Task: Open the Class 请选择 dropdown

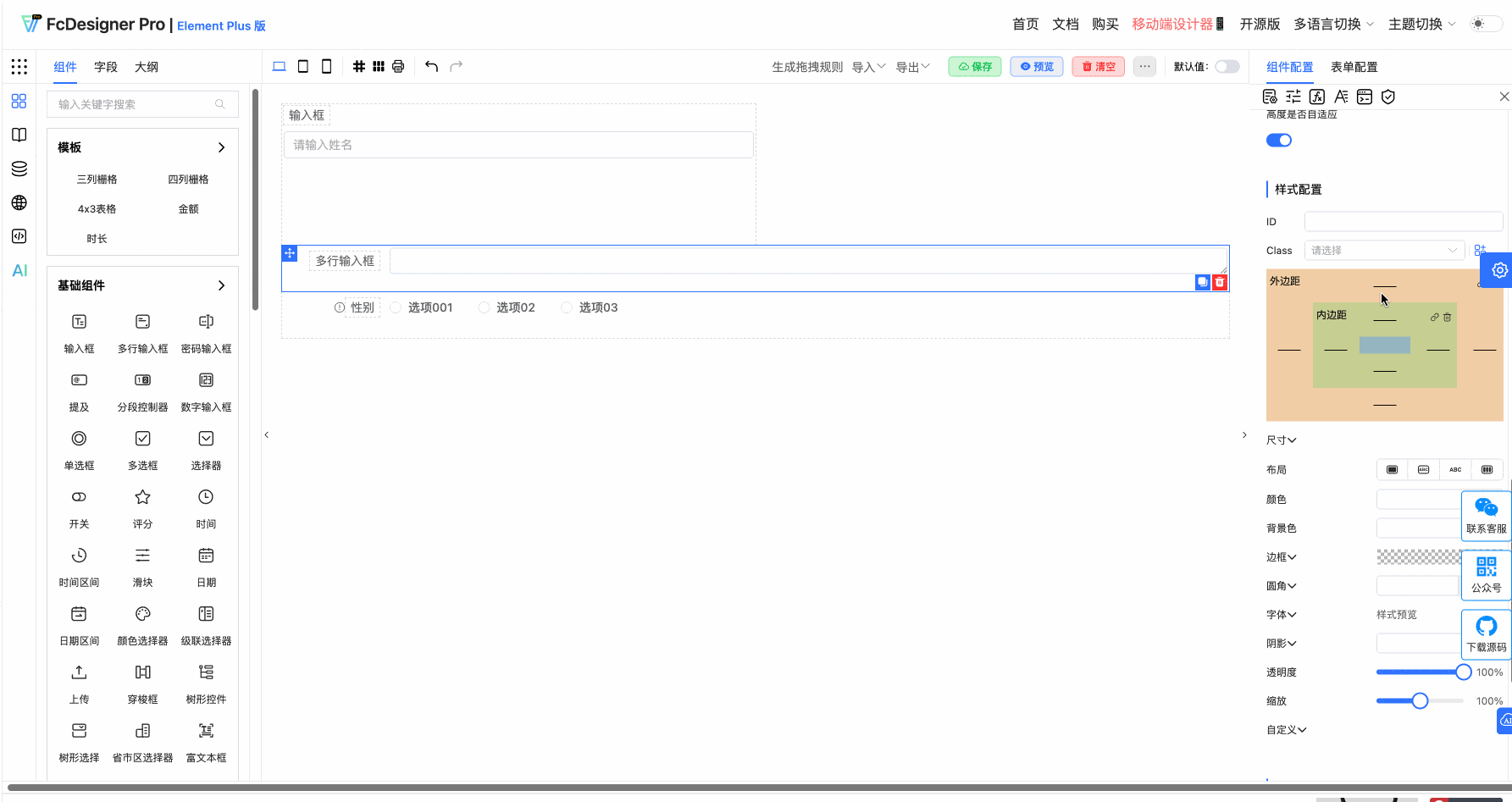Action: click(1384, 250)
